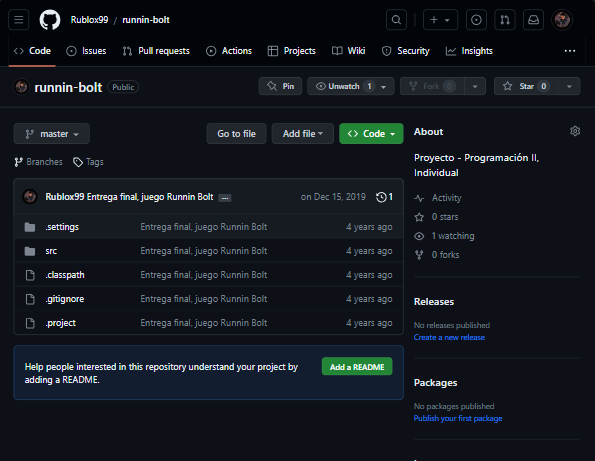Click the disabled Fork button

click(432, 86)
